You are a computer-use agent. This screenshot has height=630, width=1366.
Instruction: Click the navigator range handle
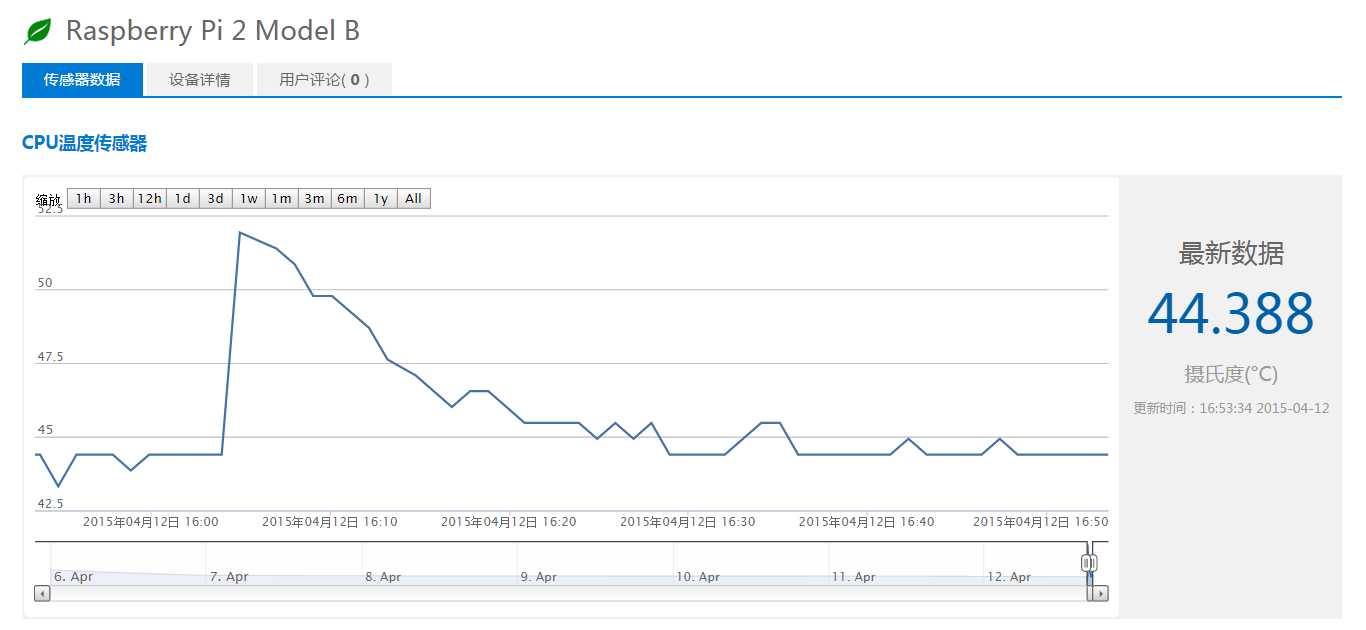click(1090, 563)
